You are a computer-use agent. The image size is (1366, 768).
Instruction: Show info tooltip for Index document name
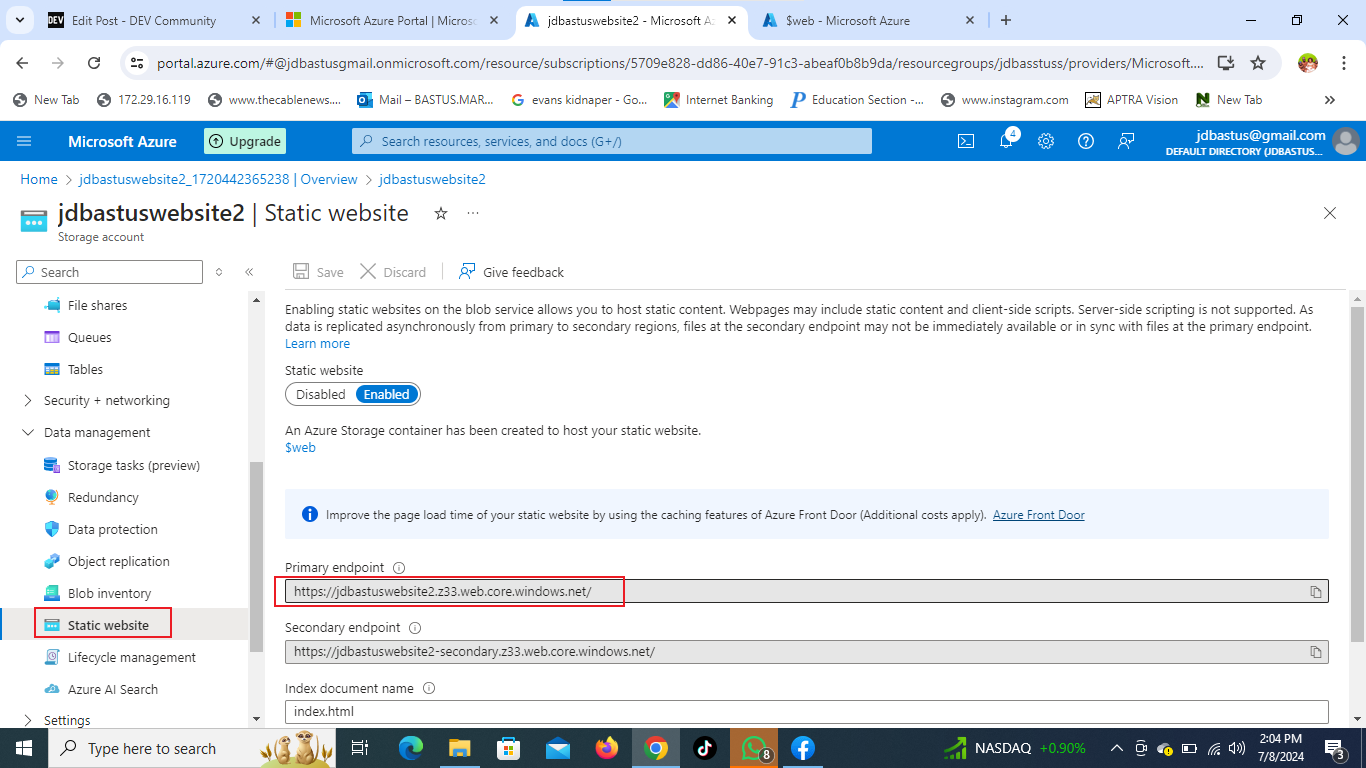[x=429, y=688]
